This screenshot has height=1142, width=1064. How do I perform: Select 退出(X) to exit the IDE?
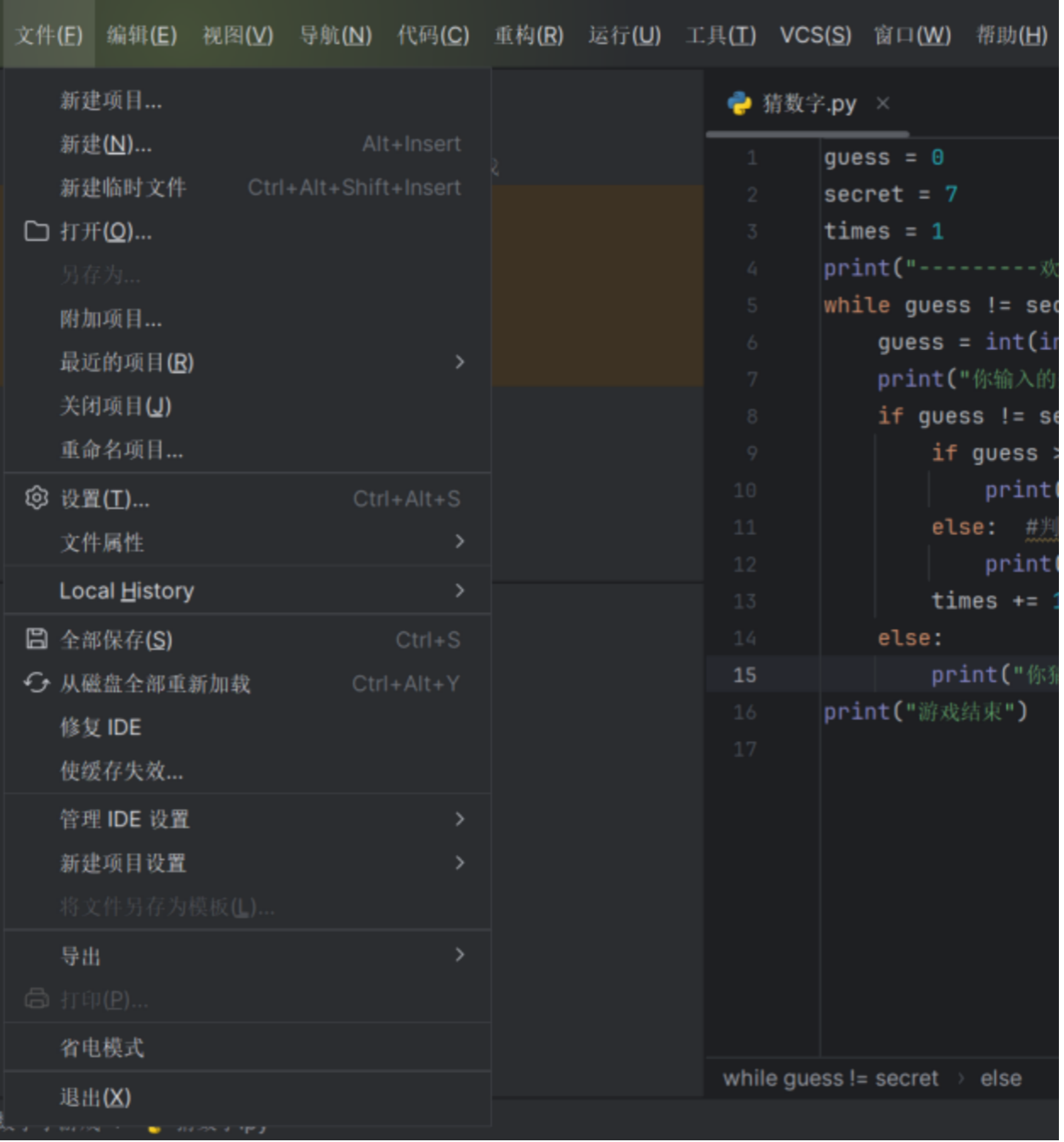pos(95,1097)
